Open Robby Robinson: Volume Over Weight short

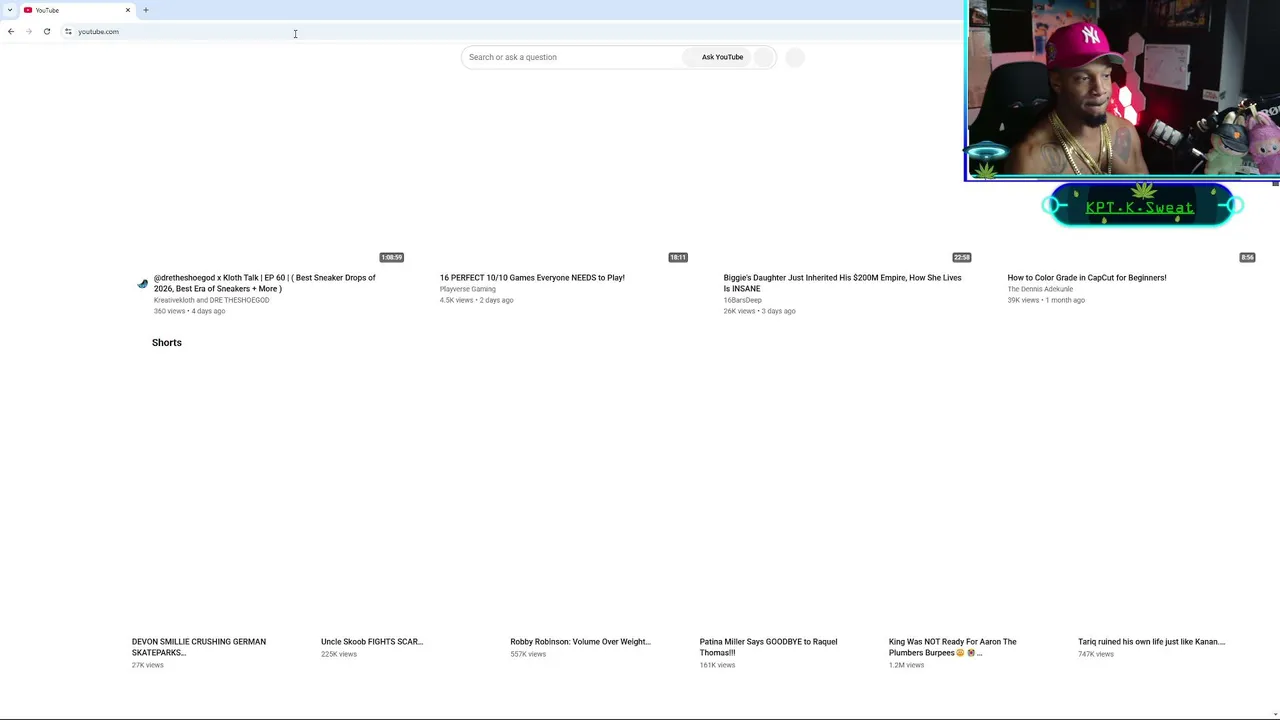pyautogui.click(x=580, y=642)
